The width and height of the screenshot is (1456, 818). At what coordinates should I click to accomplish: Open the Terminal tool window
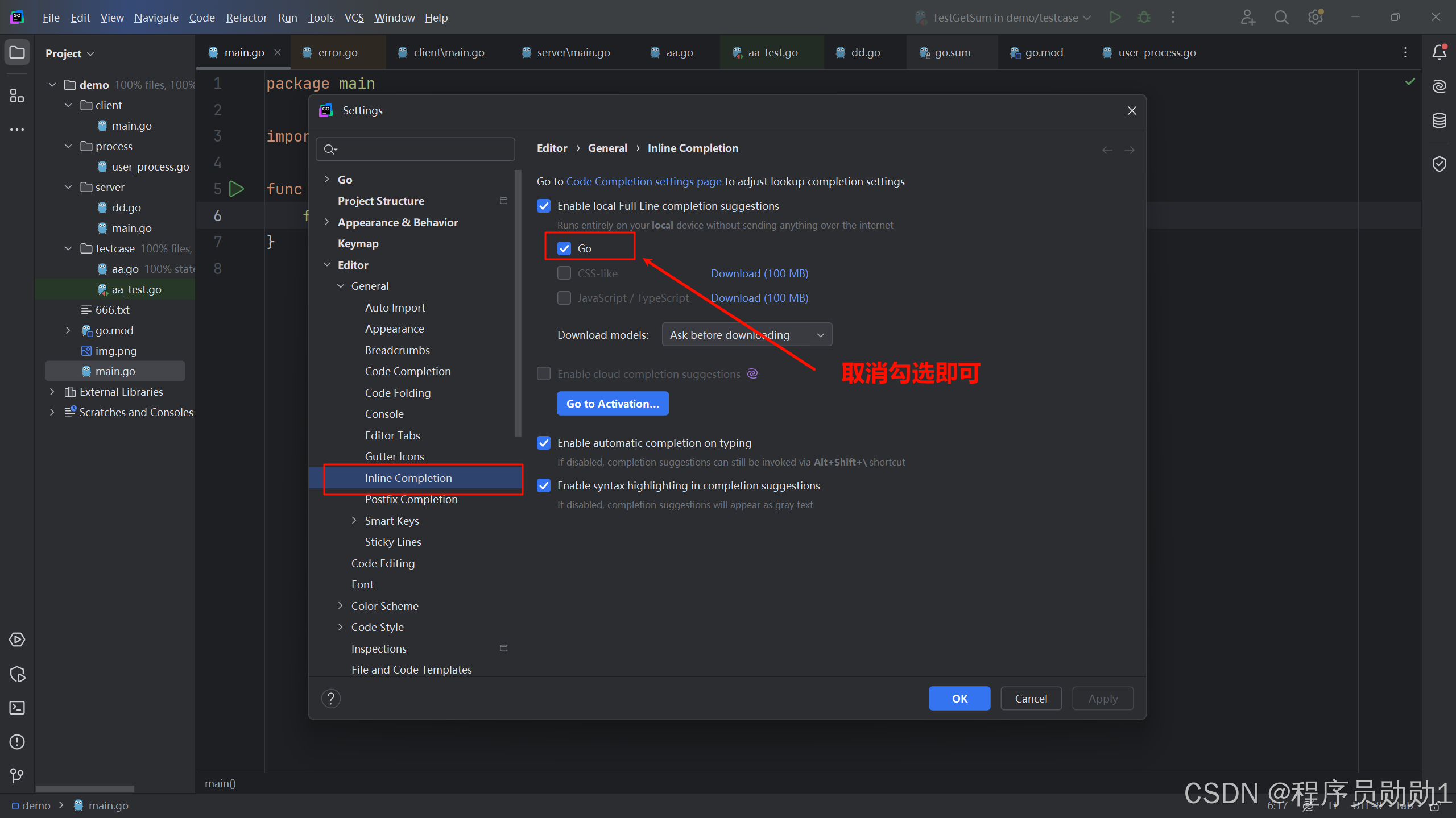(x=17, y=708)
